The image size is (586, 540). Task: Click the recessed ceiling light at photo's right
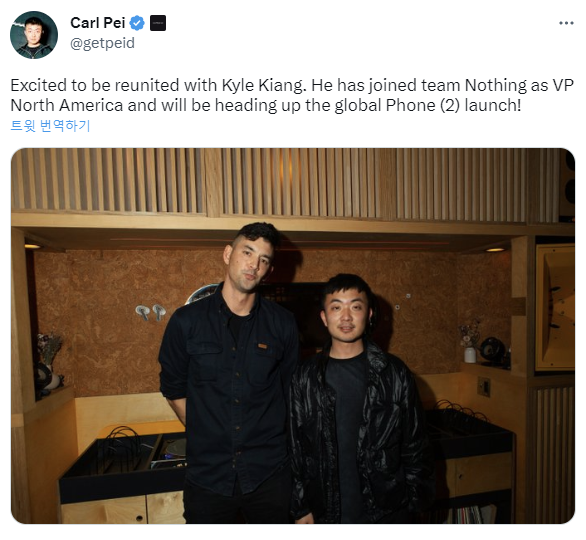[495, 249]
